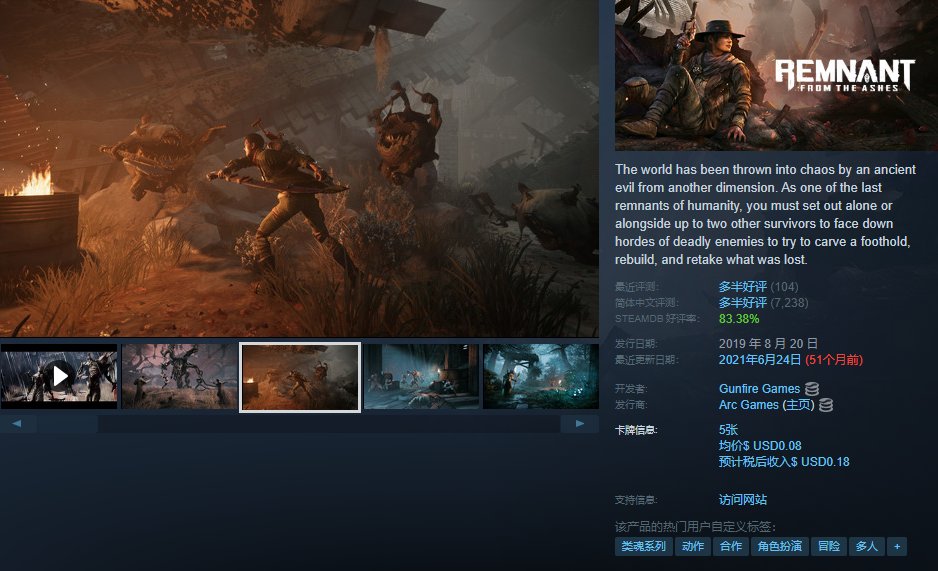Open developer Gunfire Games page
Image resolution: width=938 pixels, height=571 pixels.
pyautogui.click(x=759, y=389)
